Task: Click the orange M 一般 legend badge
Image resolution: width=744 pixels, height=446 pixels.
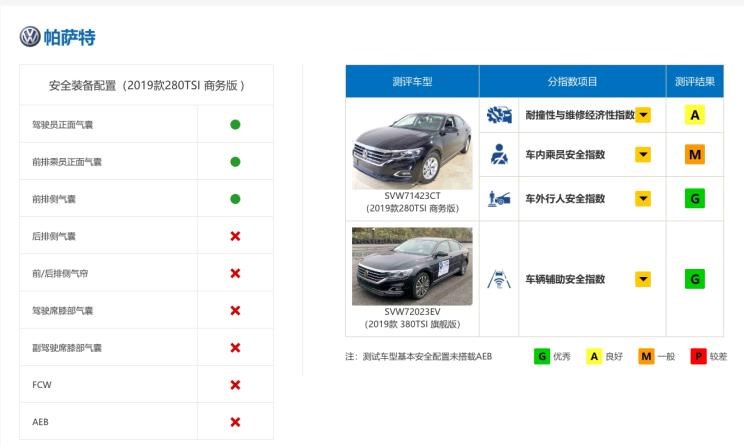Action: (x=646, y=356)
